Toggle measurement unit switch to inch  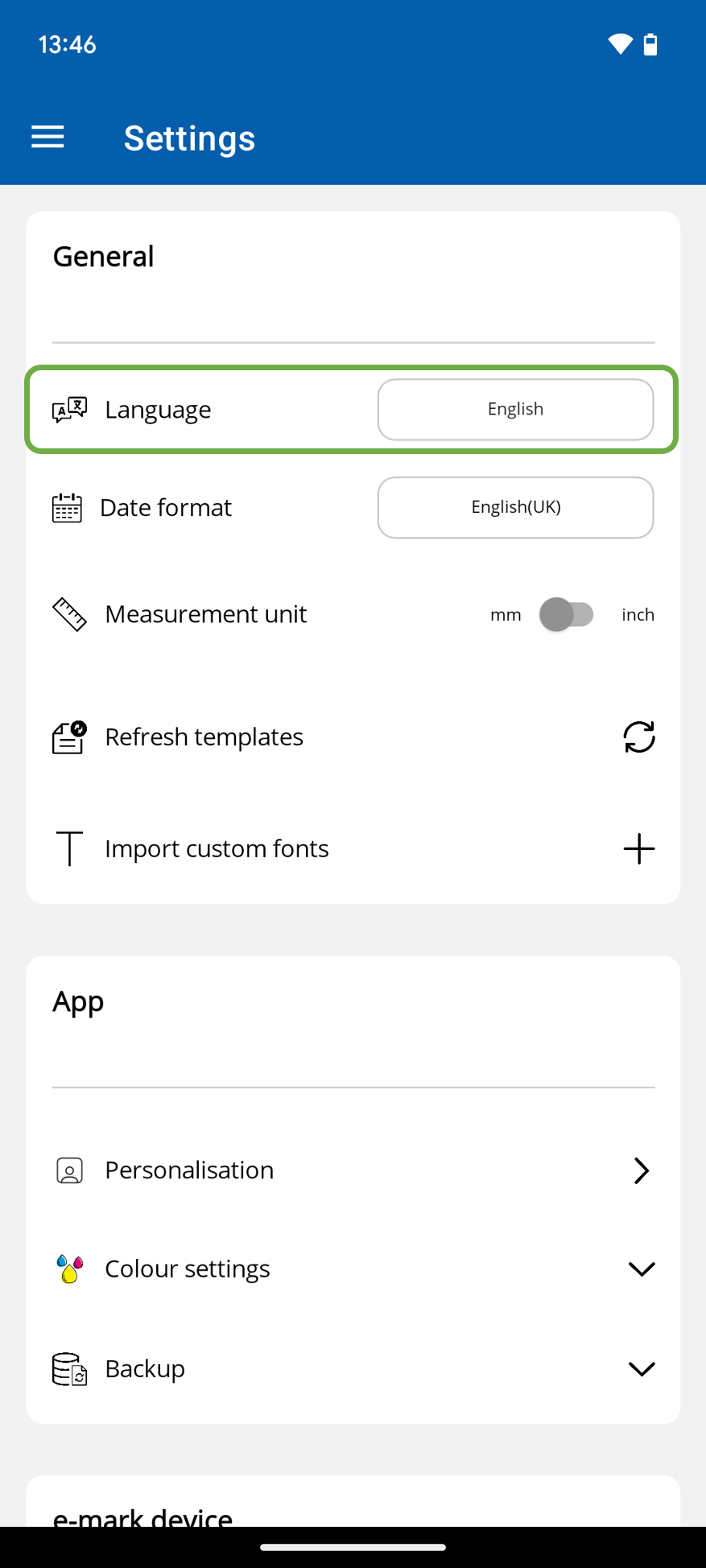(x=567, y=614)
